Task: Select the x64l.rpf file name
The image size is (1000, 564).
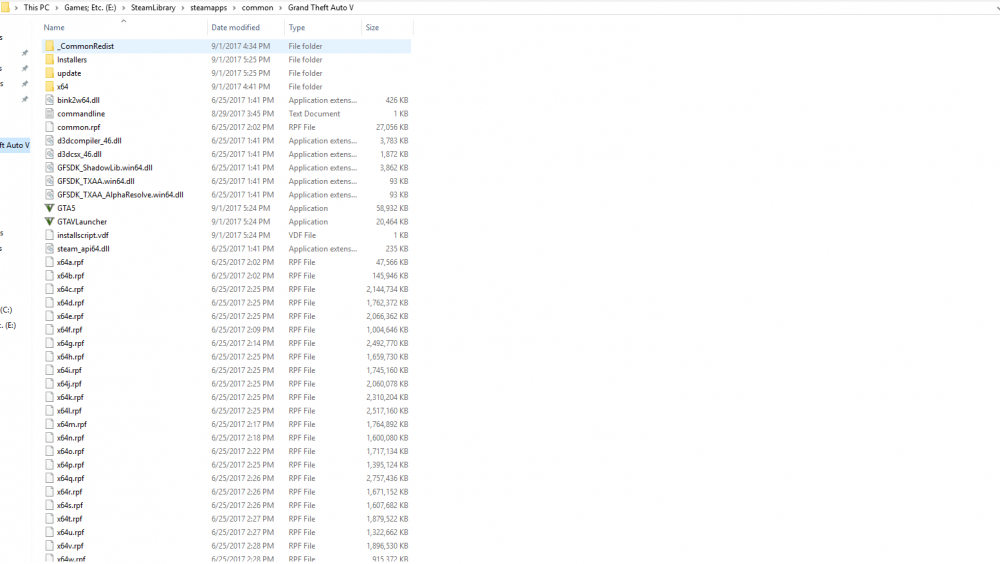Action: pos(70,411)
